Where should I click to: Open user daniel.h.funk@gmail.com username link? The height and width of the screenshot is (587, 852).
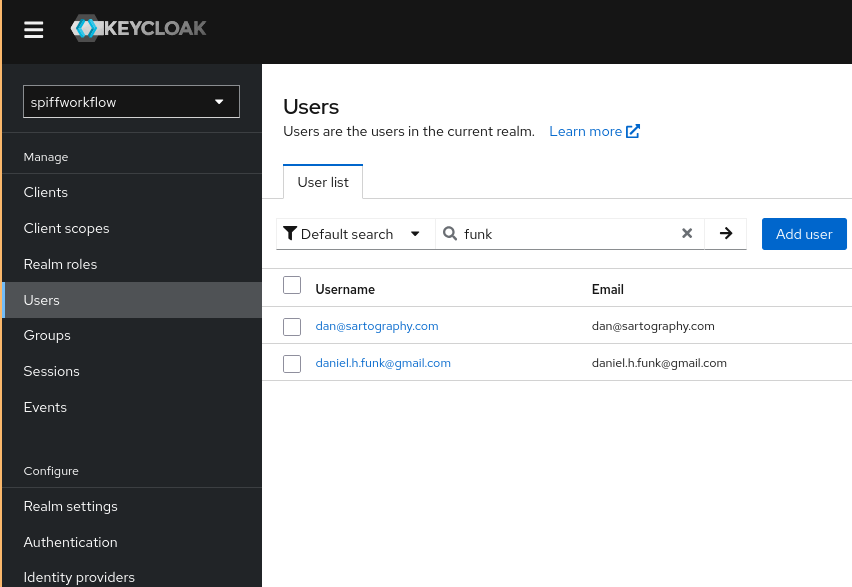pos(383,363)
